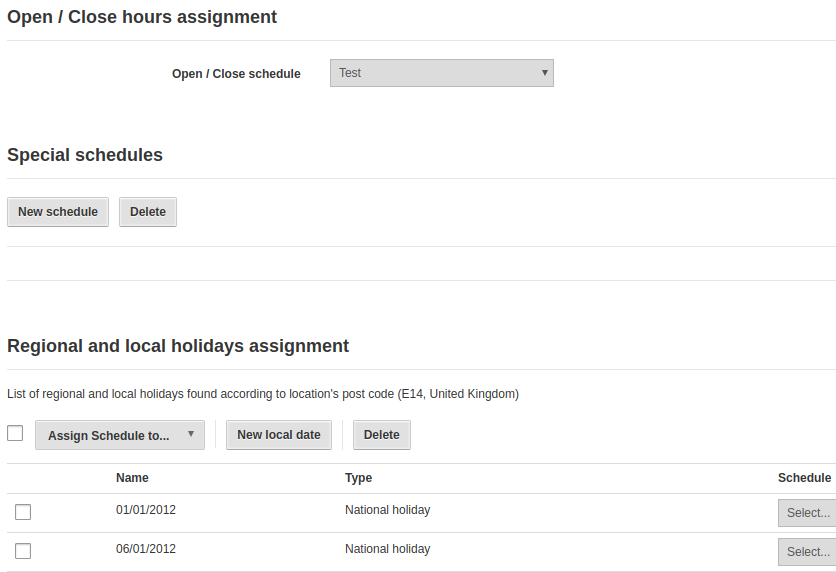This screenshot has height=572, width=836.
Task: Click the 06/01/2012 holiday name
Action: coord(146,549)
